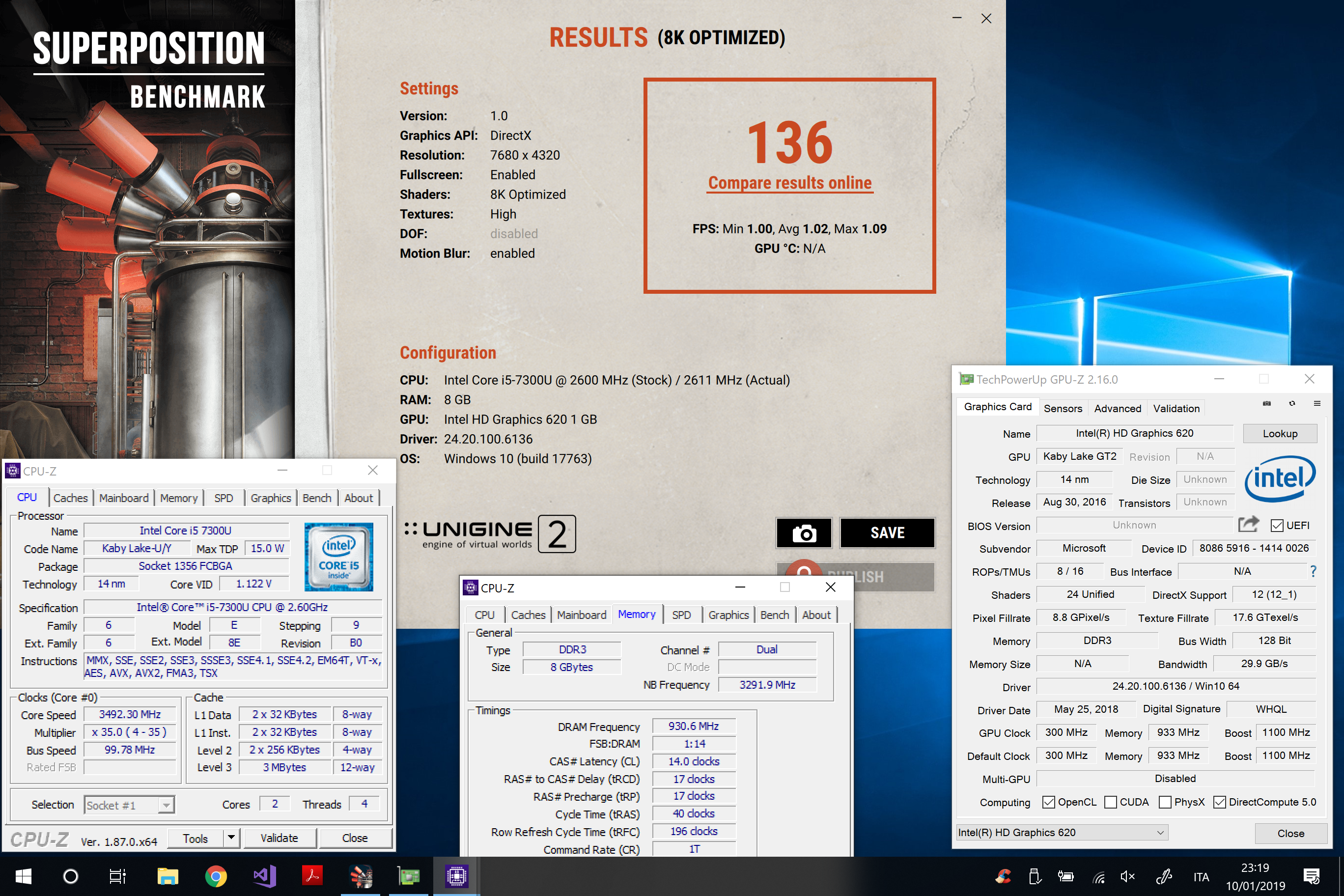
Task: Toggle the OpenCL checkbox
Action: [x=1049, y=802]
